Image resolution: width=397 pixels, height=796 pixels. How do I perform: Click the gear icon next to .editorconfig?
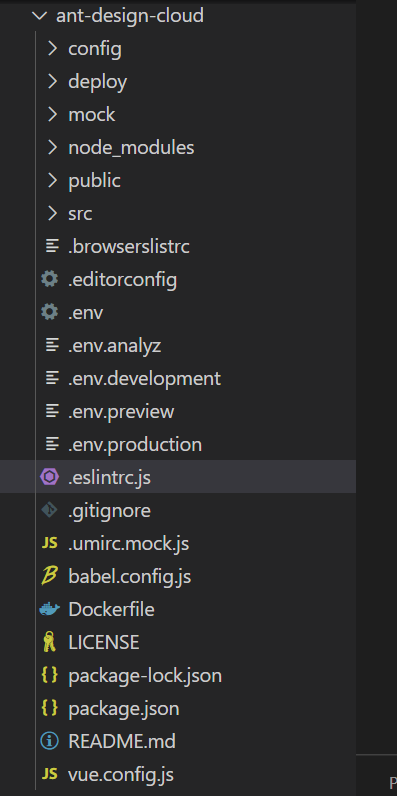(x=50, y=279)
